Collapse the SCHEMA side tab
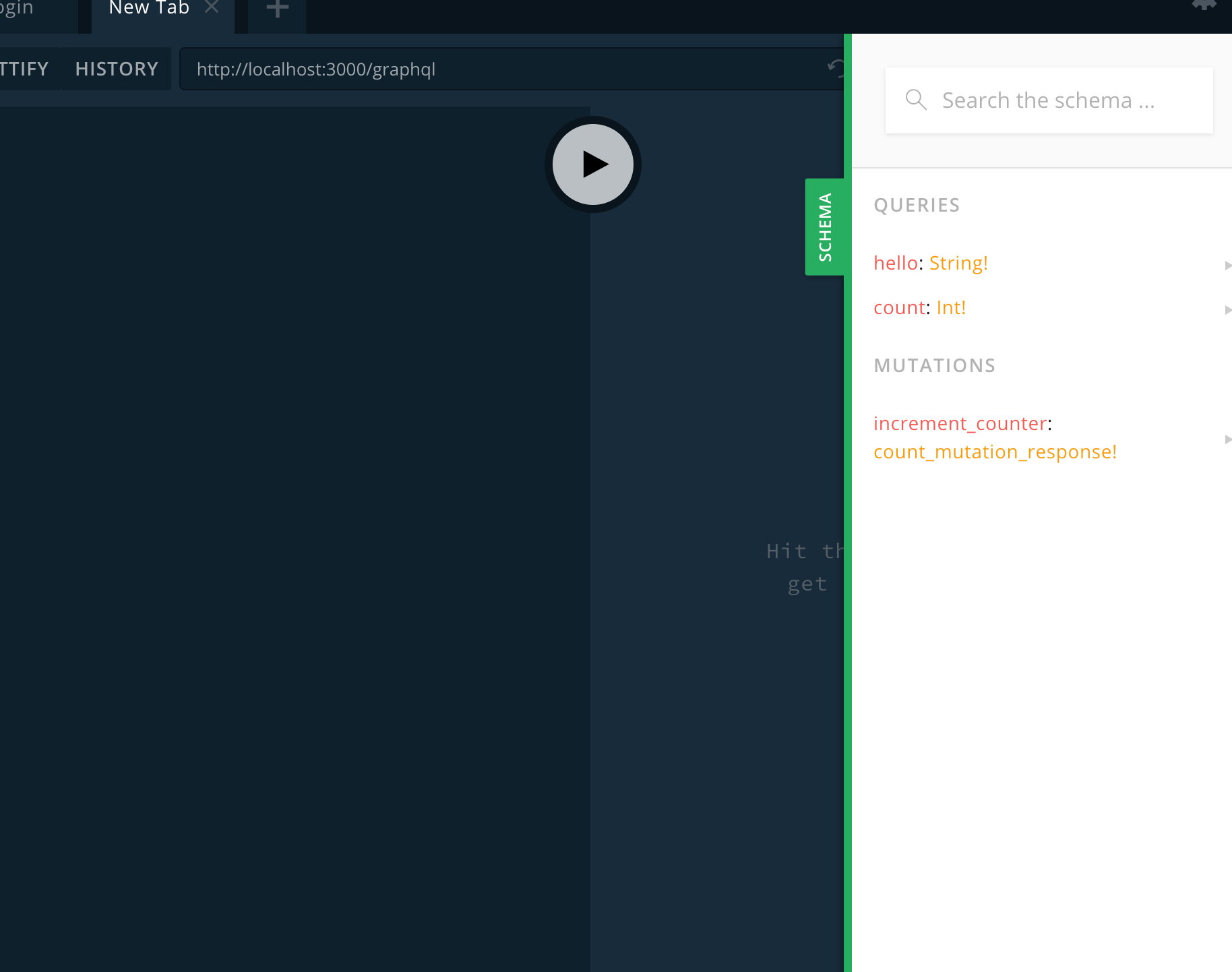 pyautogui.click(x=825, y=226)
